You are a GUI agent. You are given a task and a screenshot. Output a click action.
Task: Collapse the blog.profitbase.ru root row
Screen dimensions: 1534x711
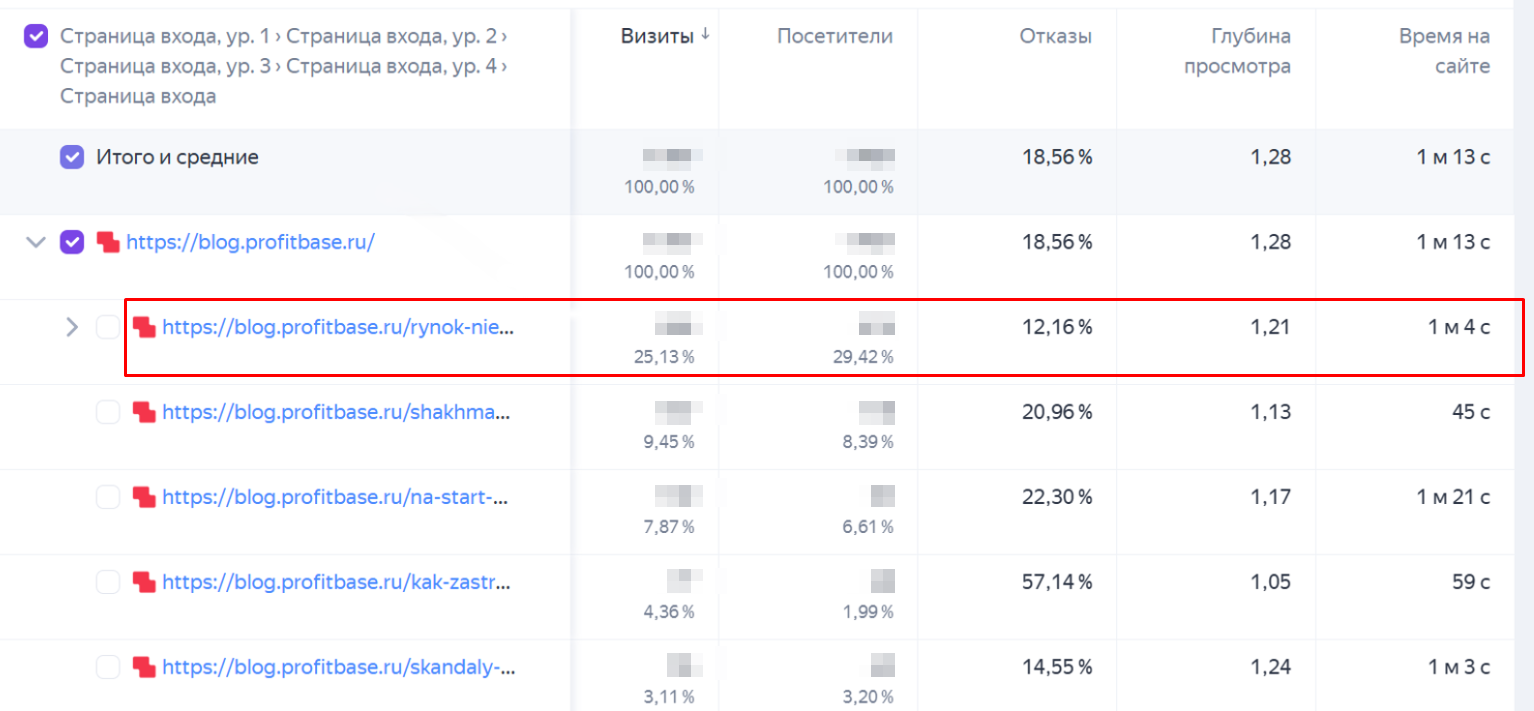pos(36,242)
